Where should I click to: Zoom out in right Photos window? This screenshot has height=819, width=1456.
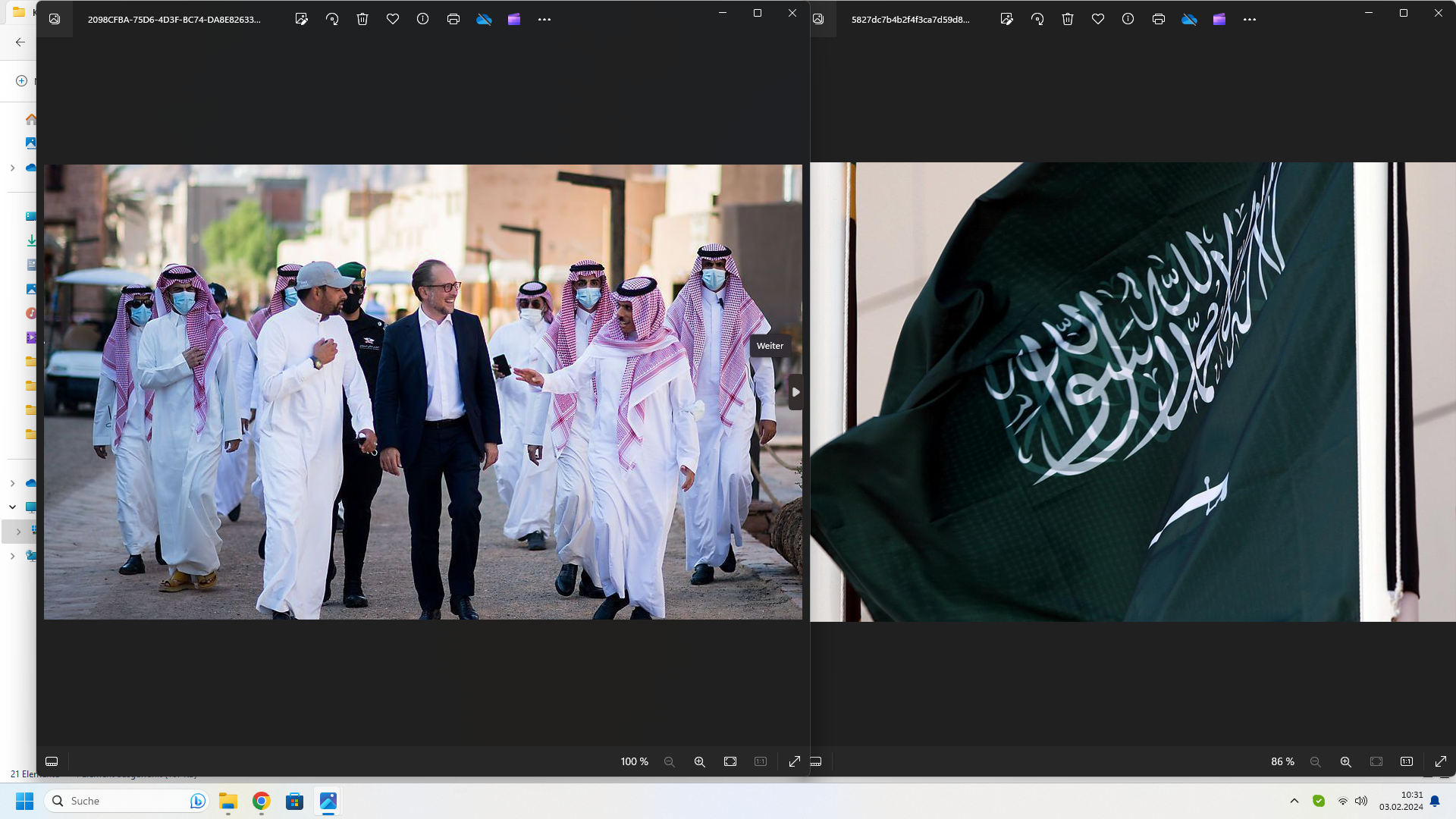(x=1316, y=761)
